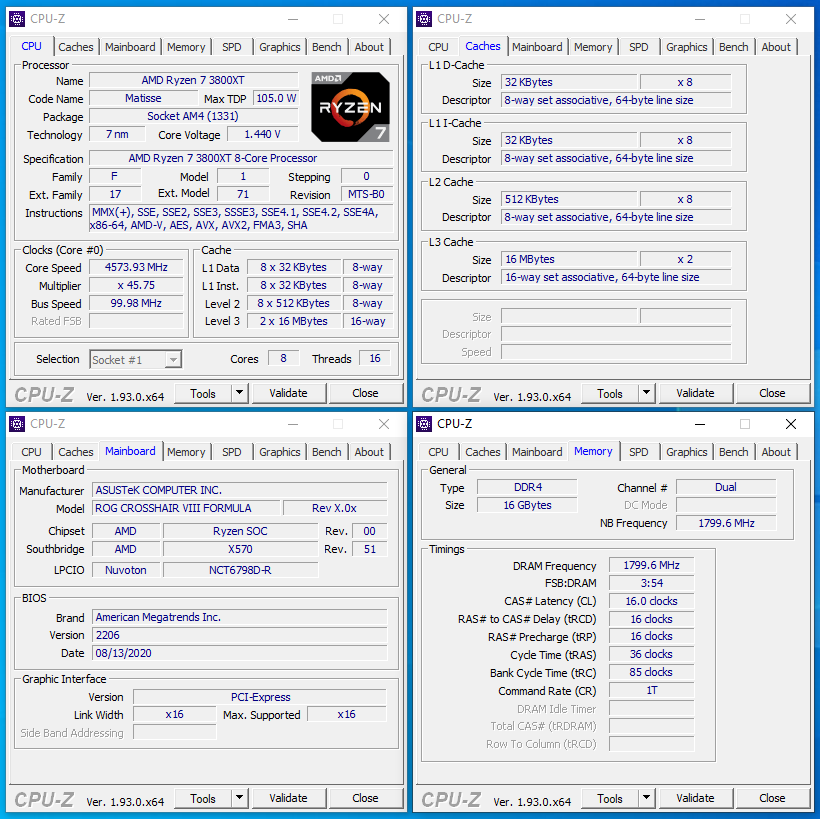The width and height of the screenshot is (820, 819).
Task: Click CPU-Z app icon in Mainboard window title bar
Action: [17, 424]
